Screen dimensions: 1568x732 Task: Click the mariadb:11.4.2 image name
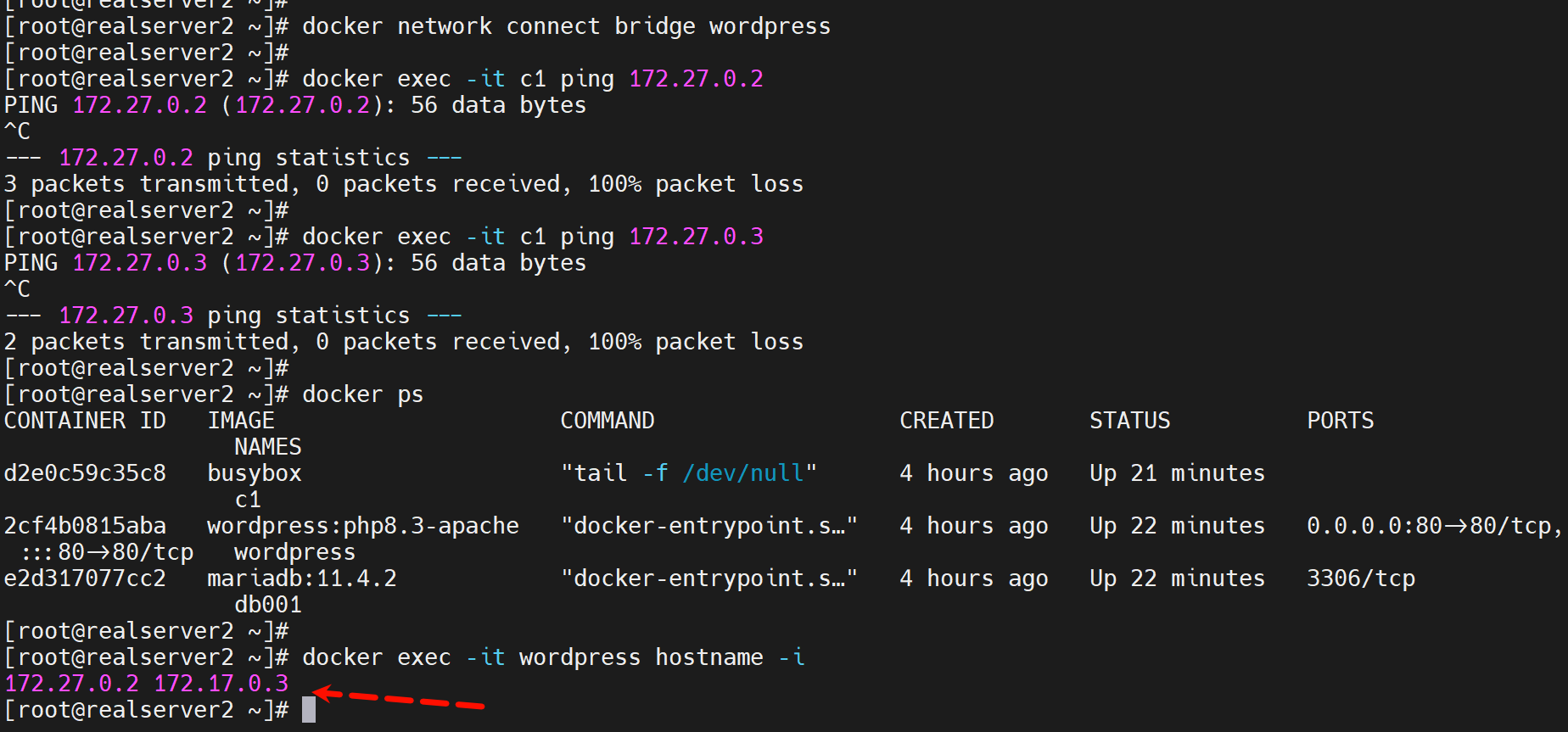[301, 578]
